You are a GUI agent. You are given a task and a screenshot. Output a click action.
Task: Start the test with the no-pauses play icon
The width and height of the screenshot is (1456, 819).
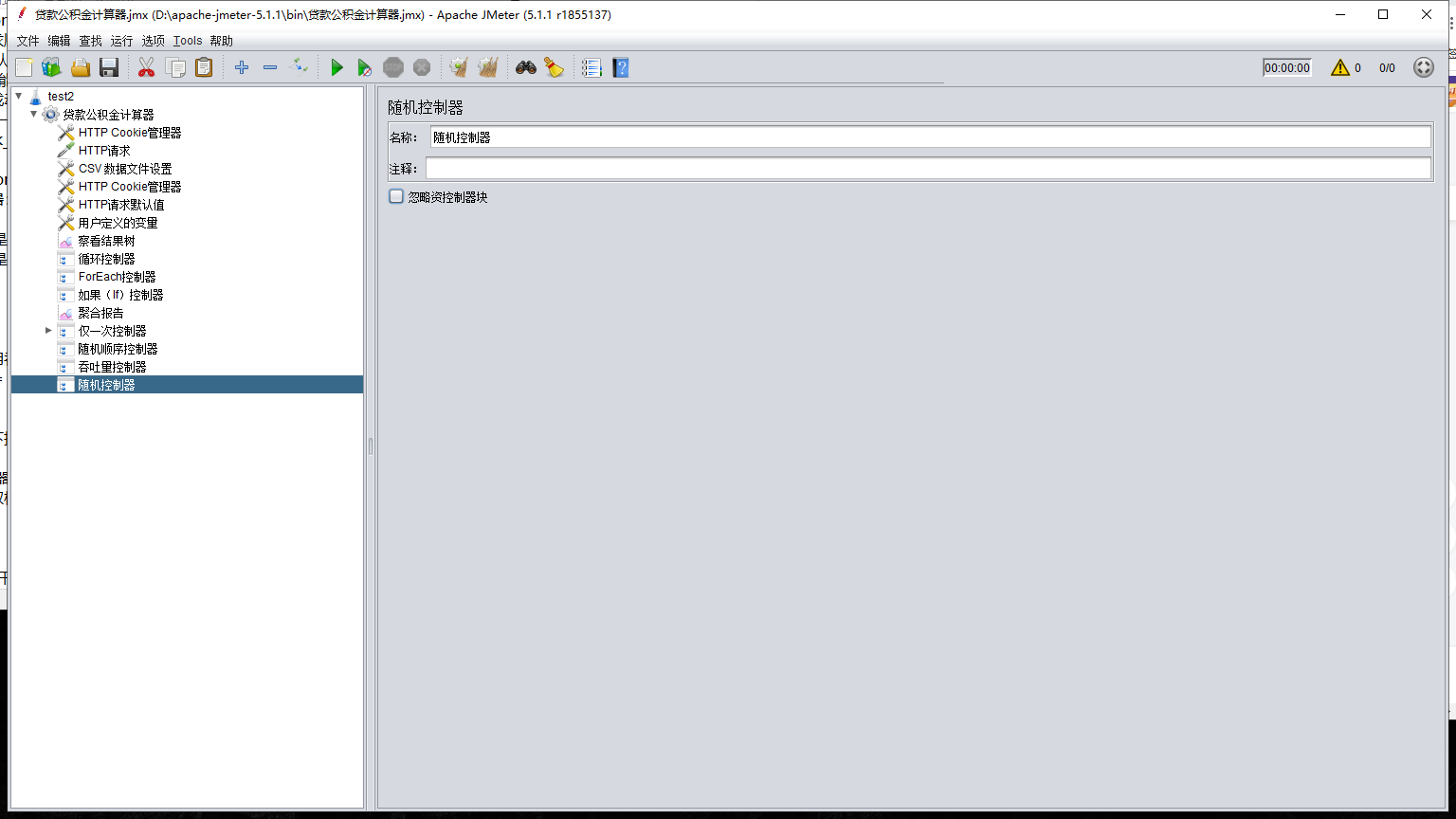(x=365, y=67)
